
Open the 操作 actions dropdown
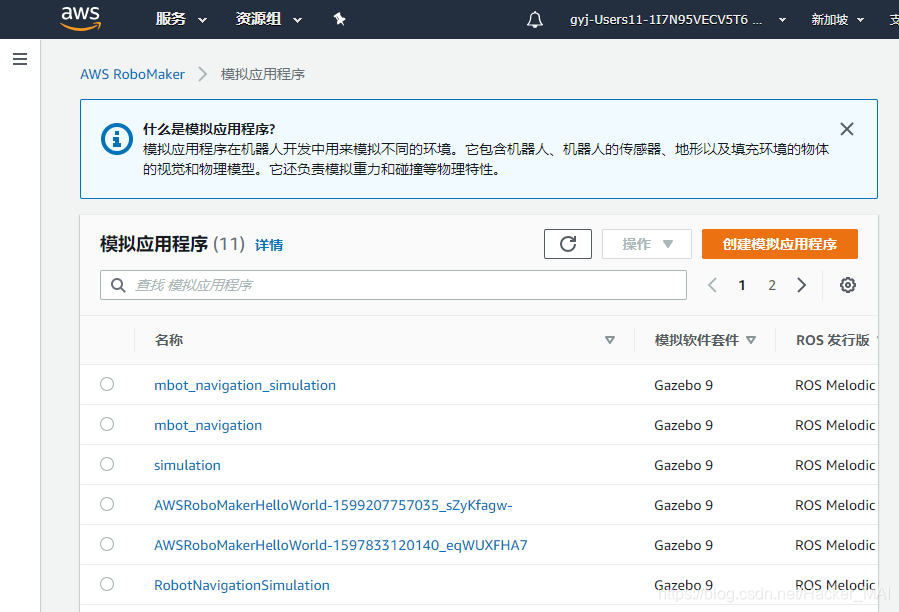647,244
